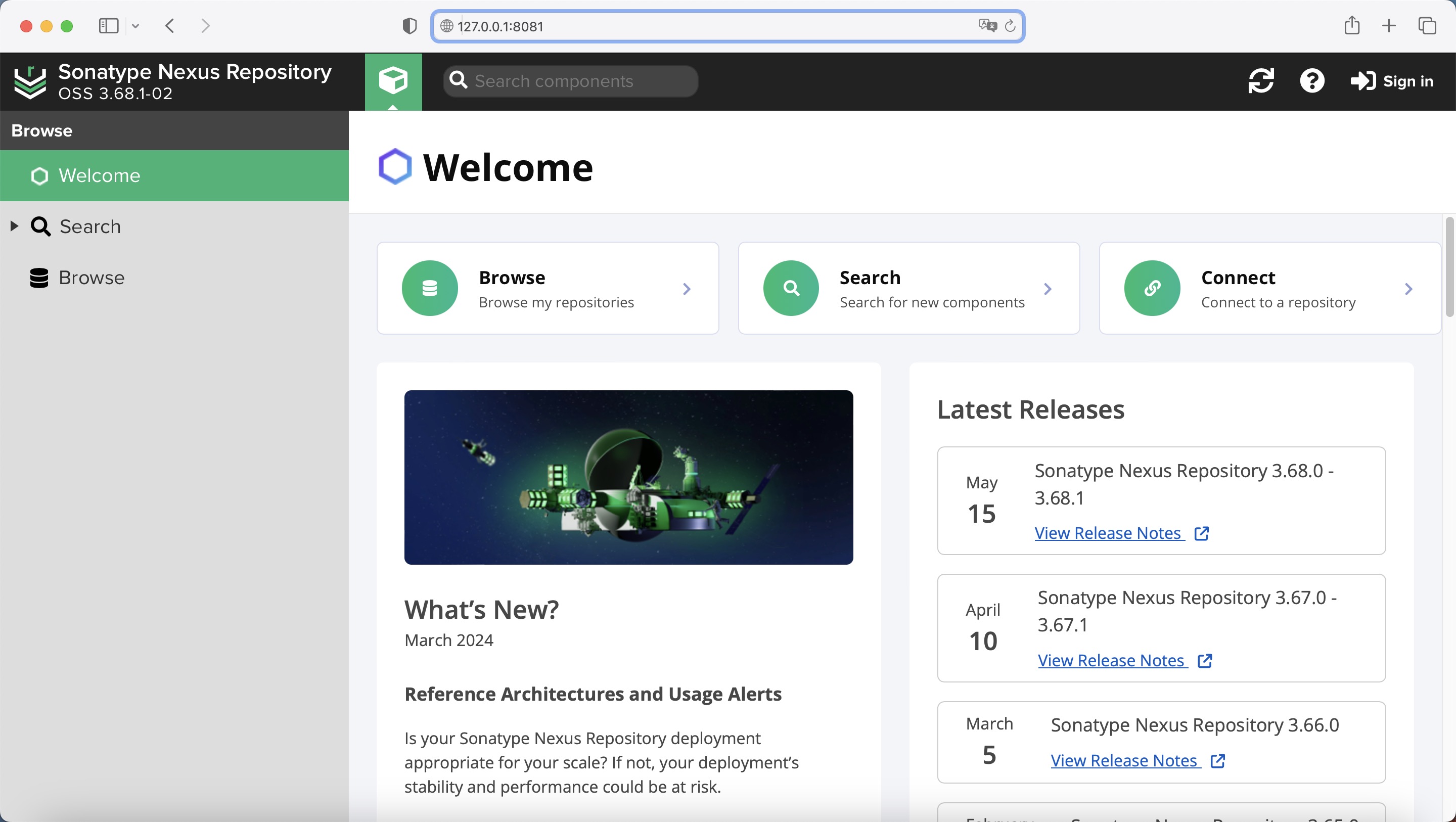This screenshot has height=822, width=1456.
Task: Click the Browse cube icon in header
Action: [x=393, y=80]
